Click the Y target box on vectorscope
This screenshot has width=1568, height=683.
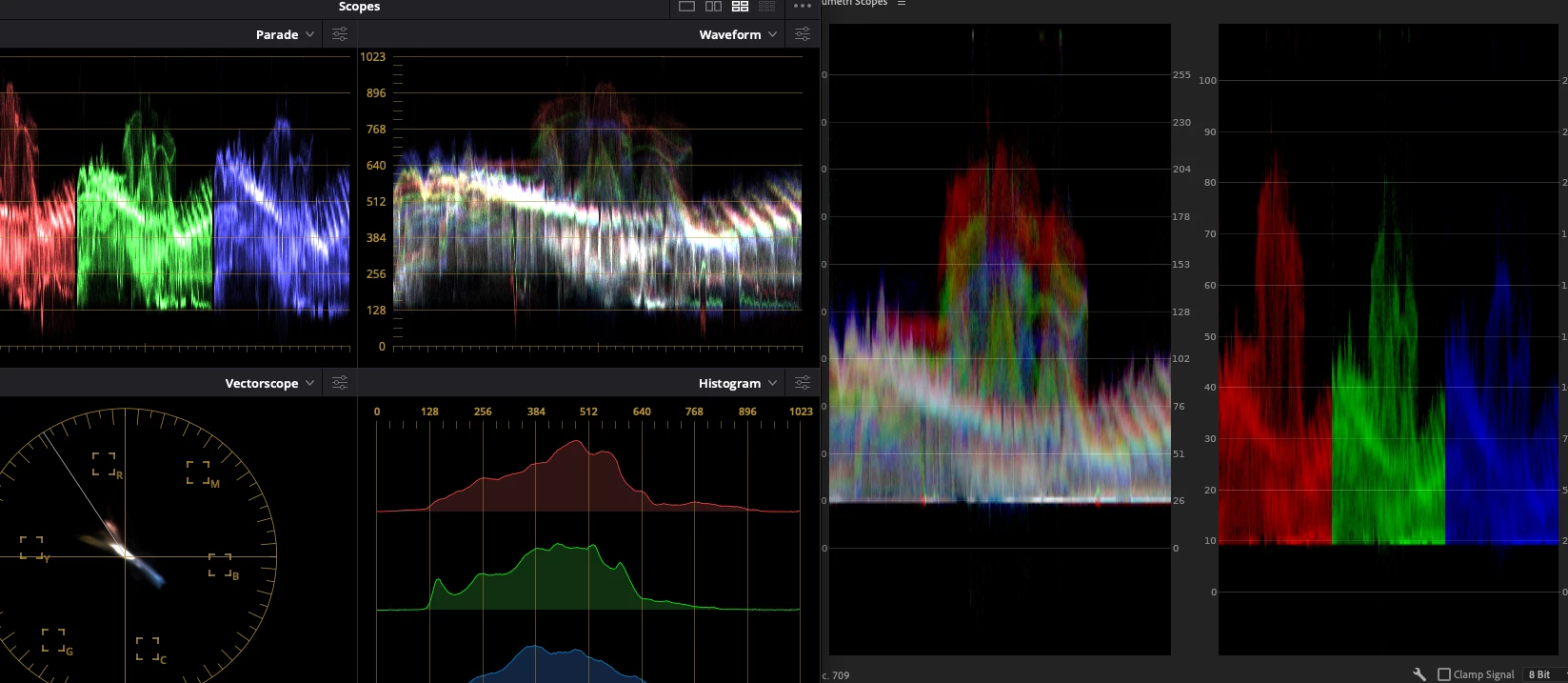31,548
